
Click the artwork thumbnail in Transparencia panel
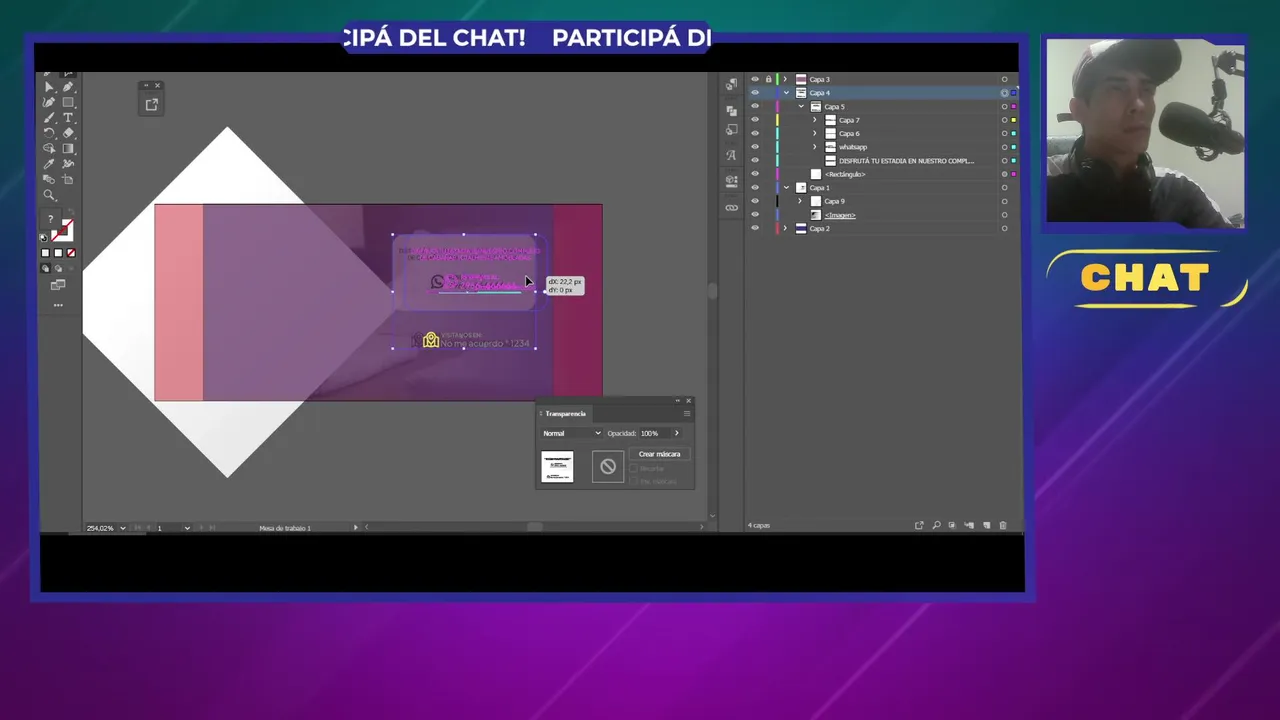click(557, 467)
